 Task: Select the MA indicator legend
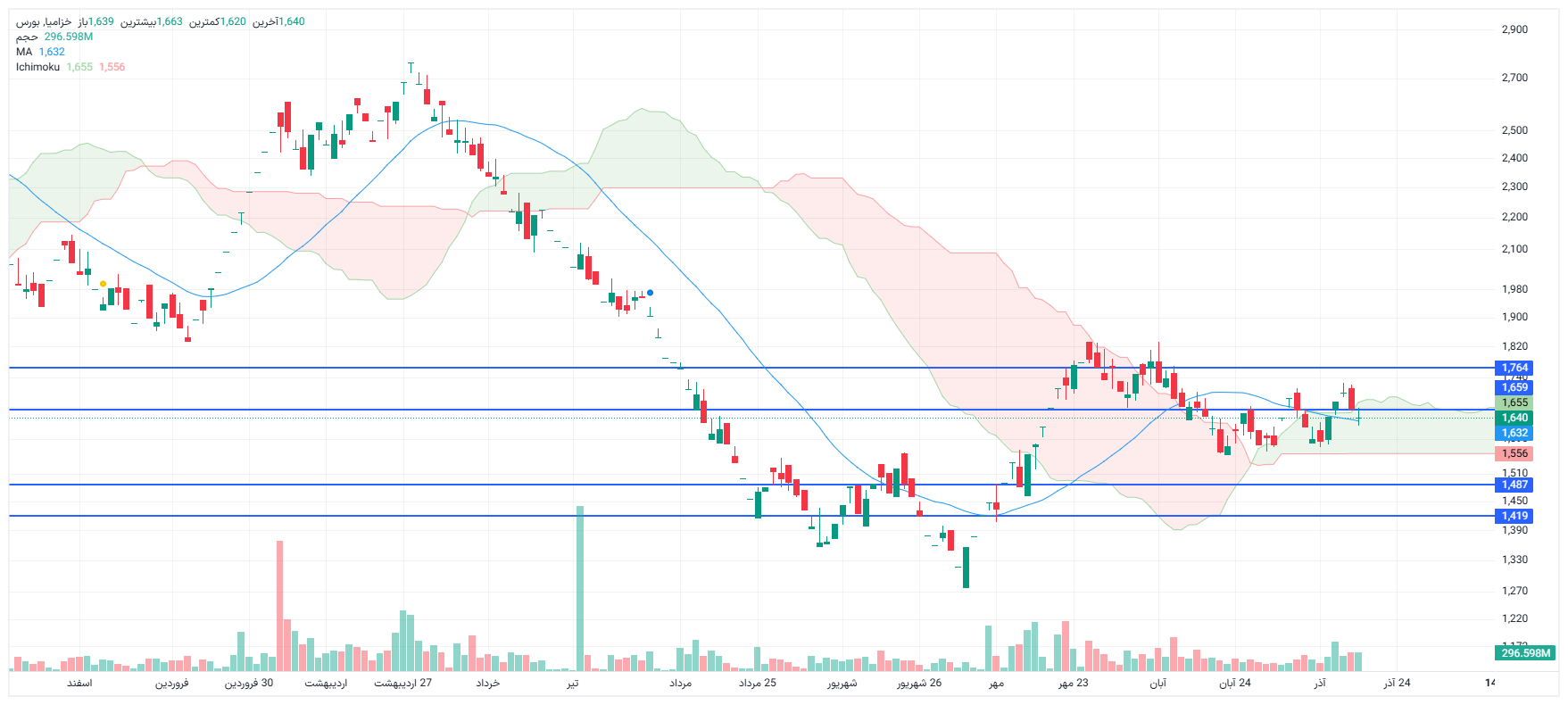(24, 52)
